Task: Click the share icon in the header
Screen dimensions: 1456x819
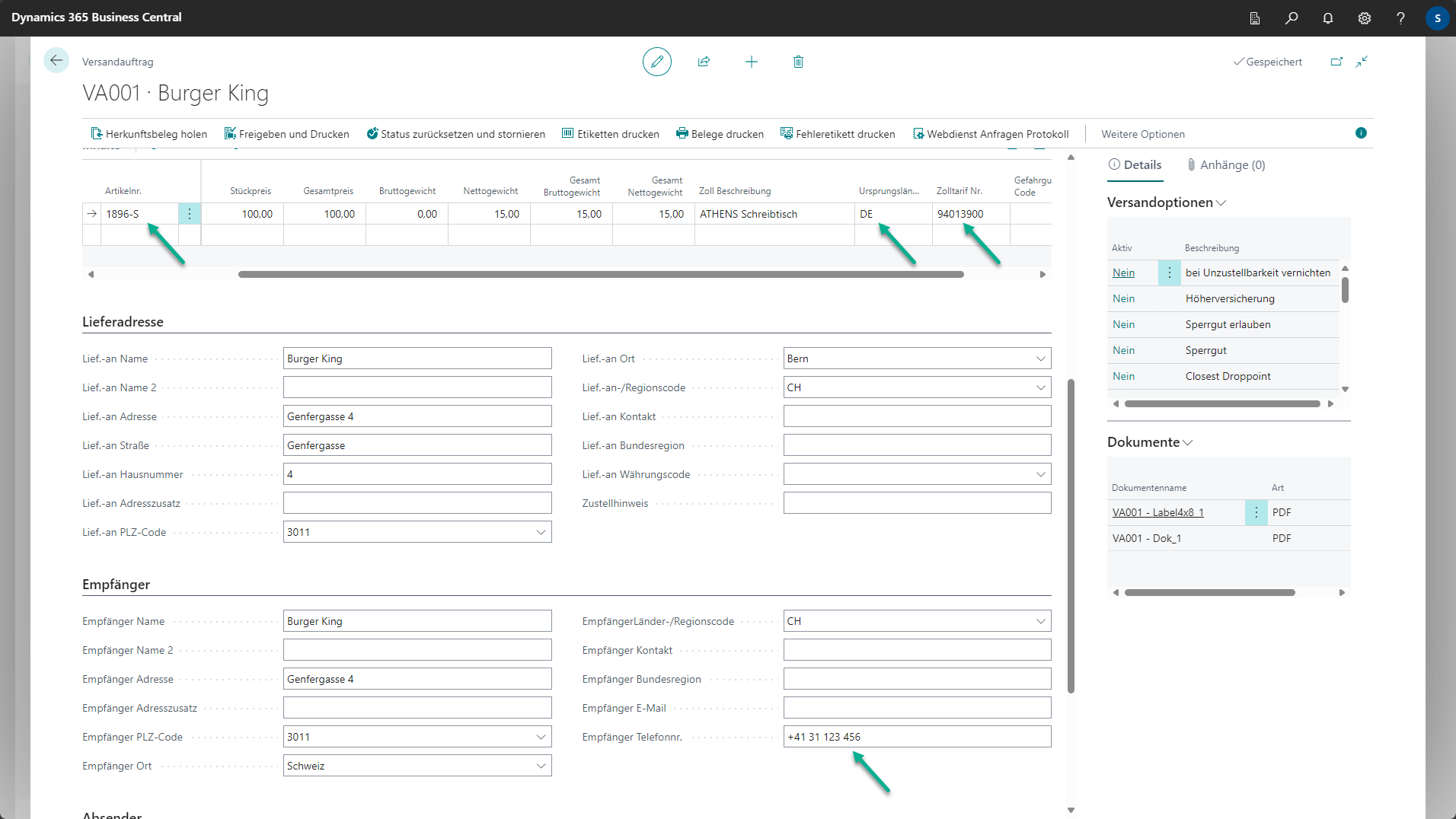Action: click(x=704, y=62)
